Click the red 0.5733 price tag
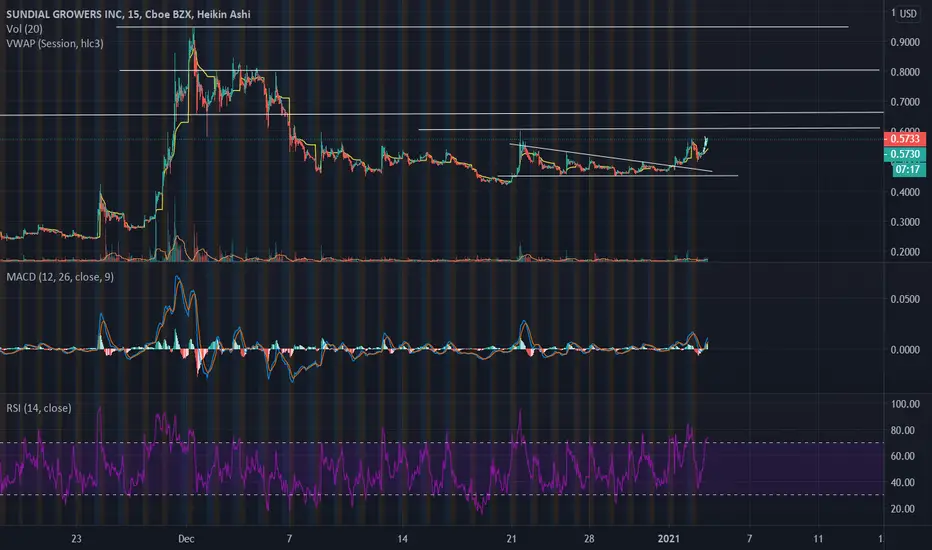932x550 pixels. [x=905, y=139]
